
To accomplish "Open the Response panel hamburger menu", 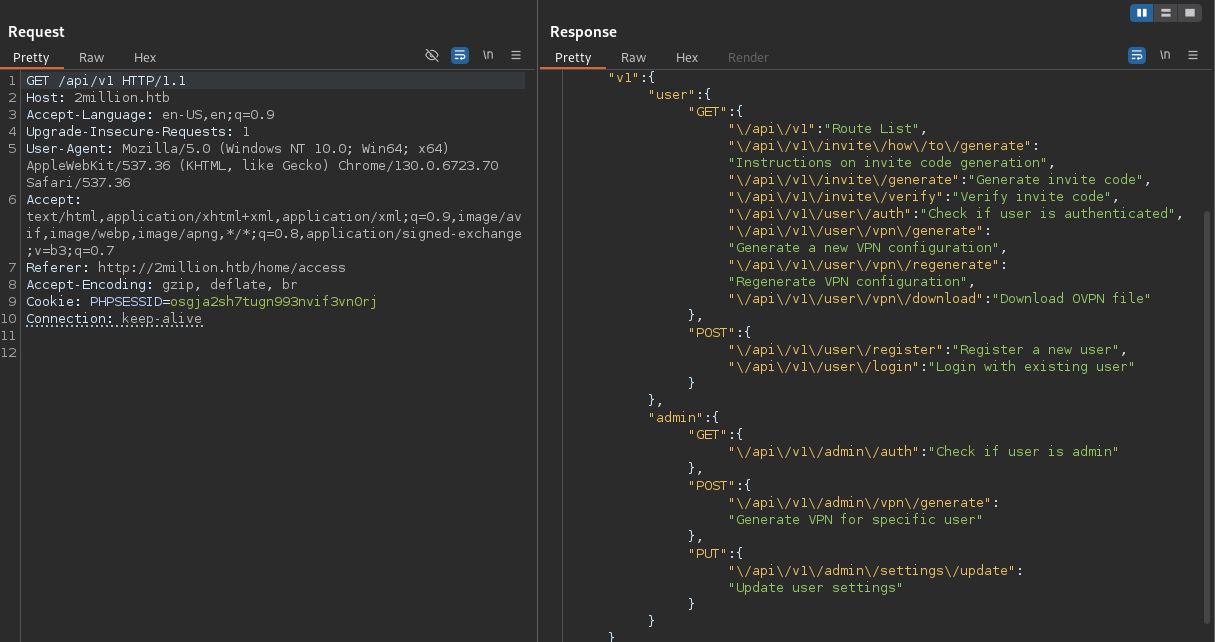I will 1193,56.
